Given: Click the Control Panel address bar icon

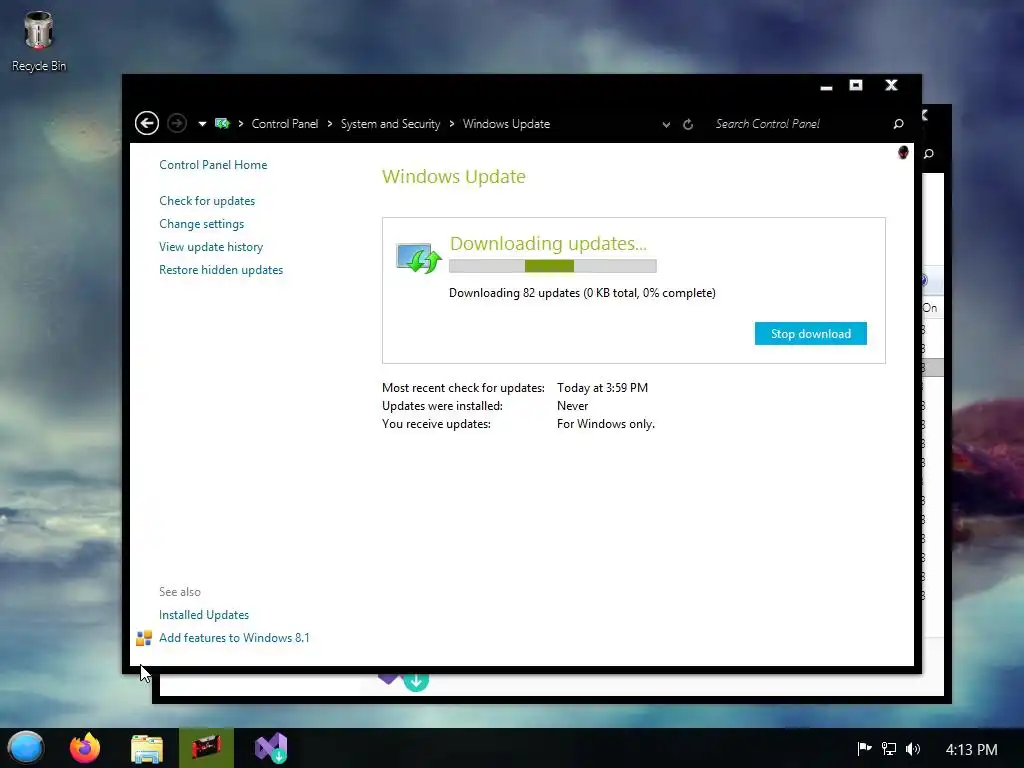Looking at the screenshot, I should coord(222,123).
